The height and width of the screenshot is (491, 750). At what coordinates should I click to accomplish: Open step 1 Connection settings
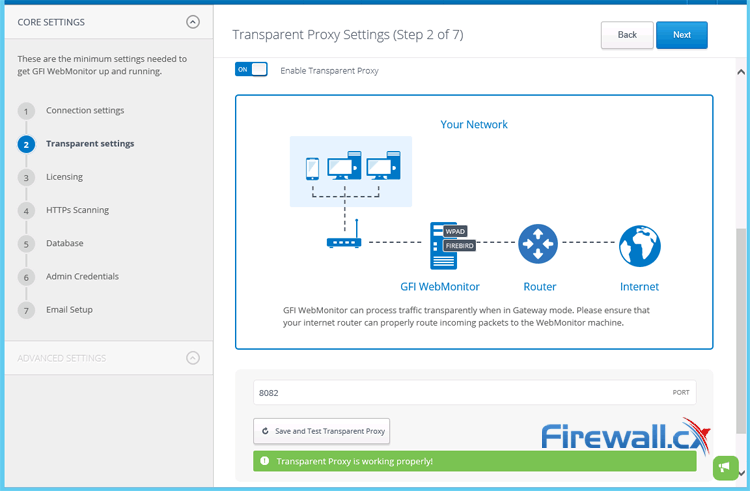(x=85, y=110)
